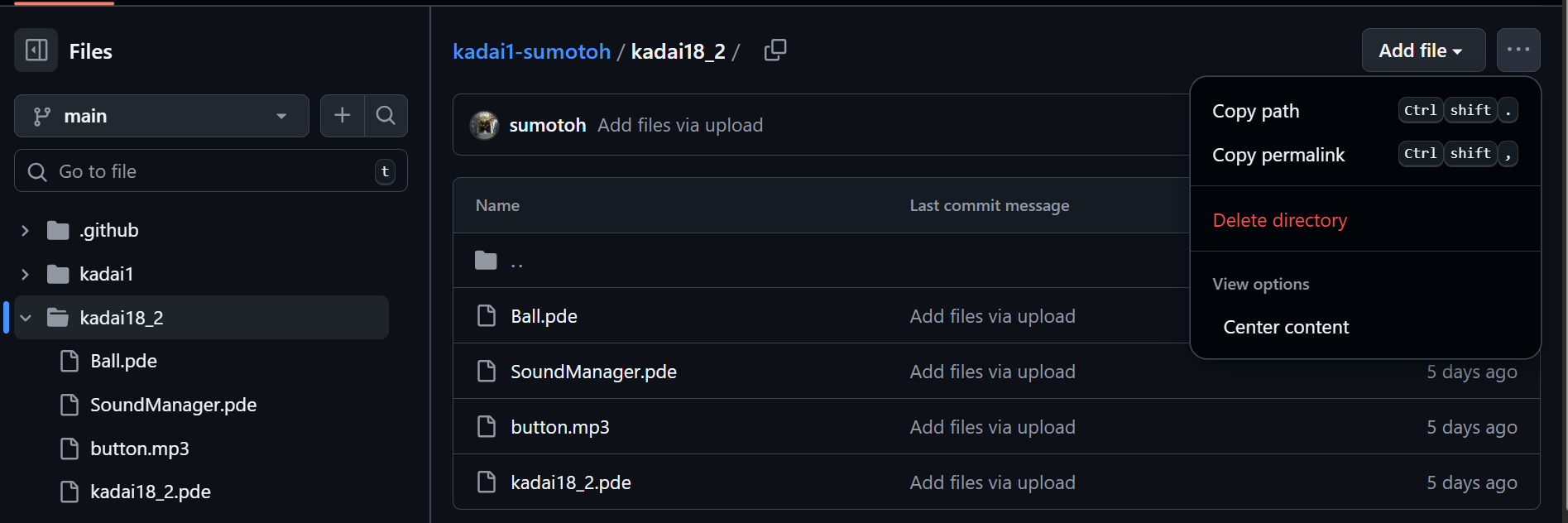This screenshot has height=523, width=1568.
Task: Select button.mp3 in the sidebar tree
Action: coord(139,449)
